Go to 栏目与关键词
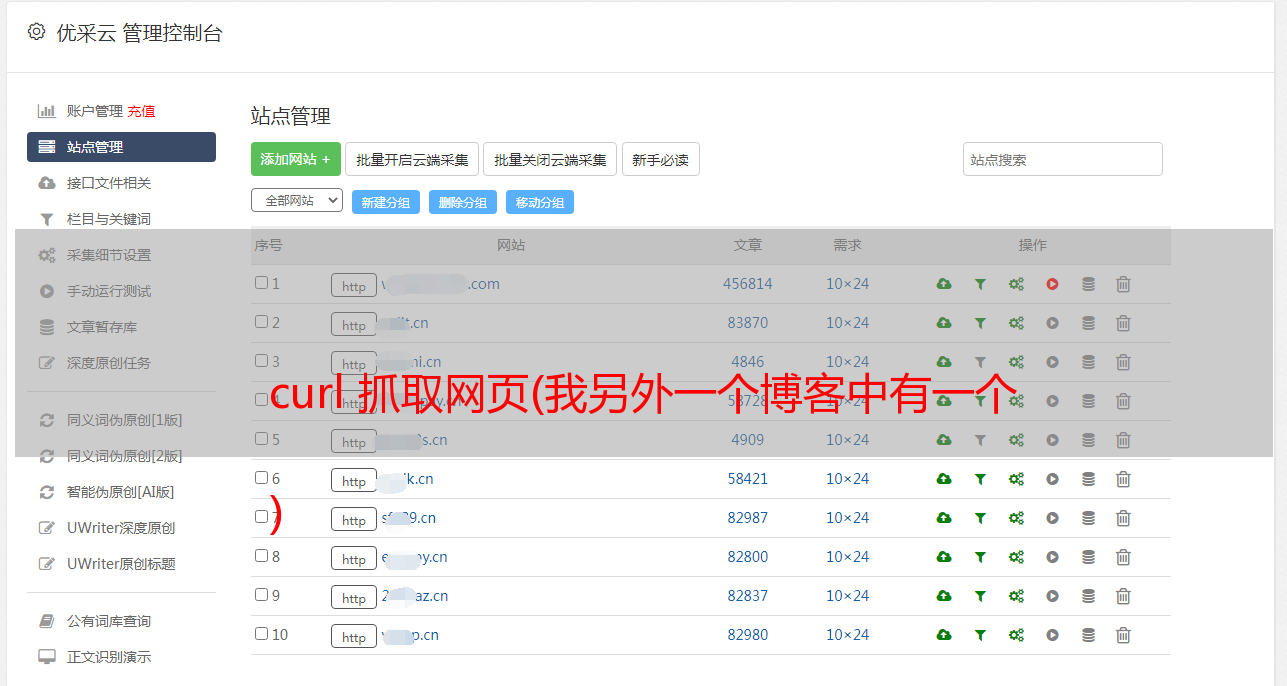1287x686 pixels. click(109, 219)
